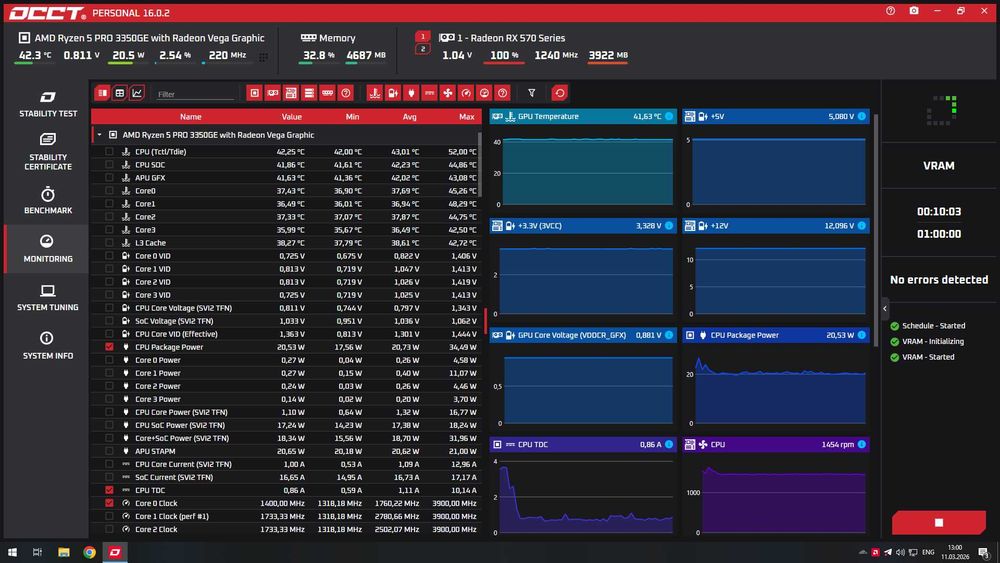The height and width of the screenshot is (563, 1000).
Task: Open Stability Certificate section
Action: 48,152
